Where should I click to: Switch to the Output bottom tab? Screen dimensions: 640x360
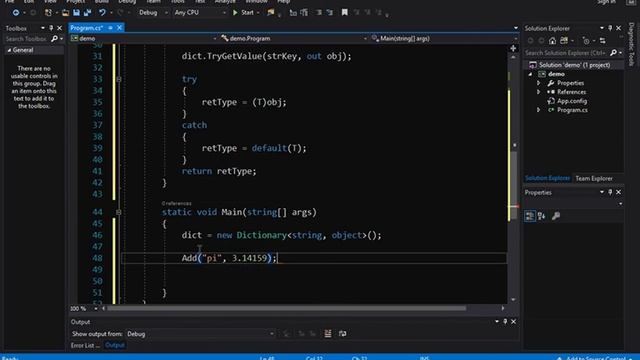click(x=115, y=345)
